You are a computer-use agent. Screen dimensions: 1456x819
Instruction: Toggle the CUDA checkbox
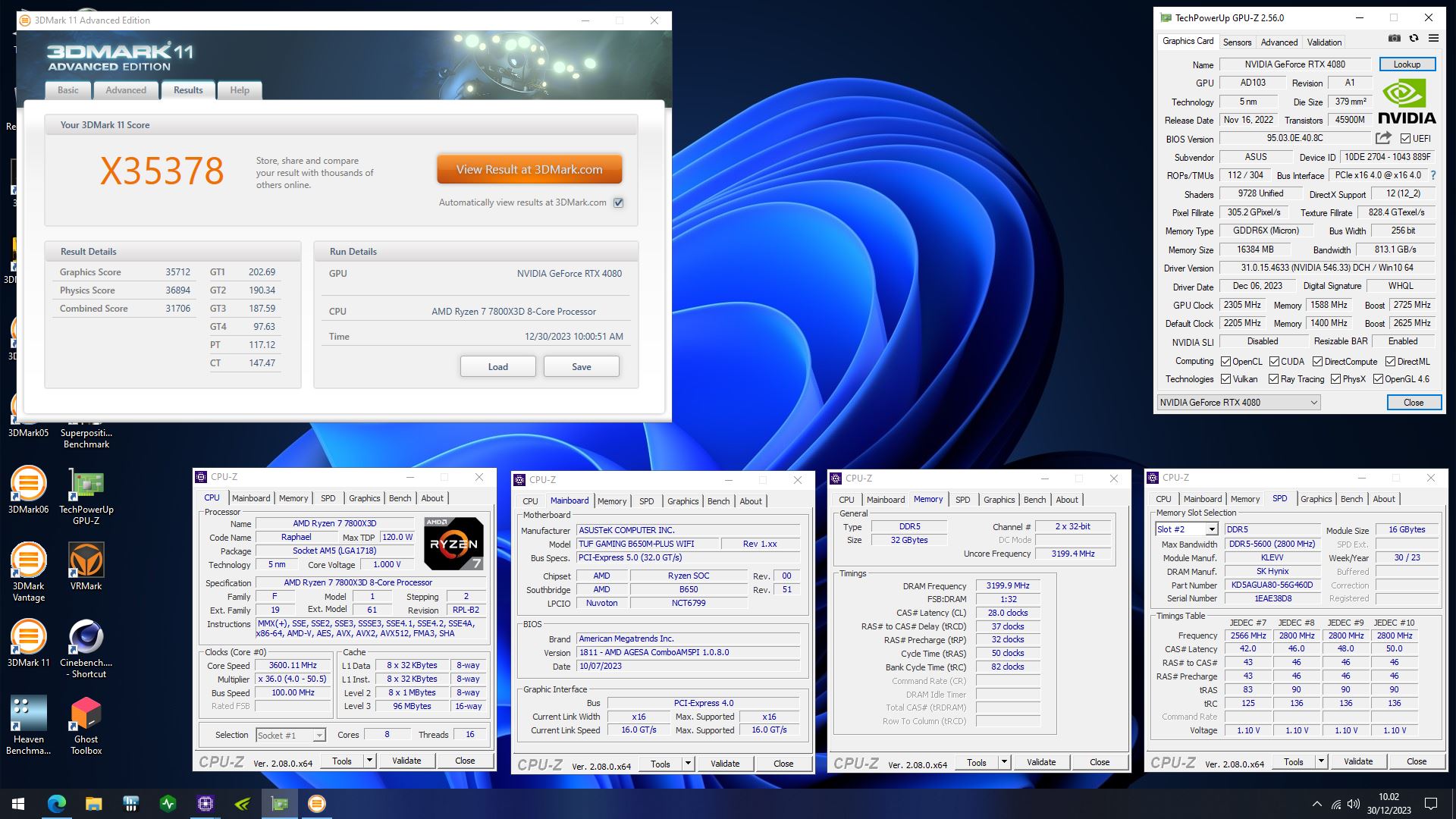(x=1274, y=362)
